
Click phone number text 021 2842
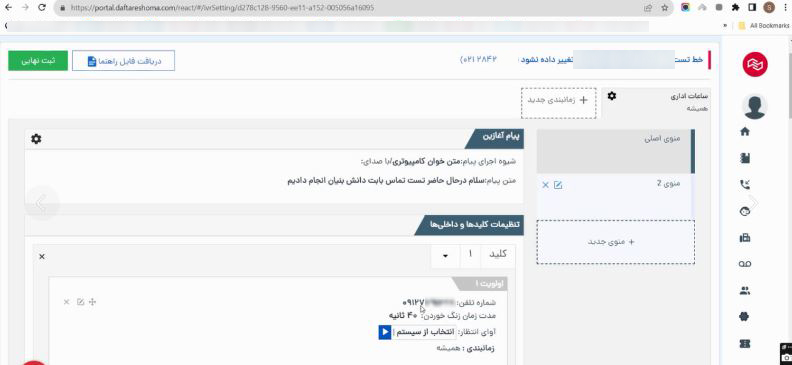click(478, 60)
